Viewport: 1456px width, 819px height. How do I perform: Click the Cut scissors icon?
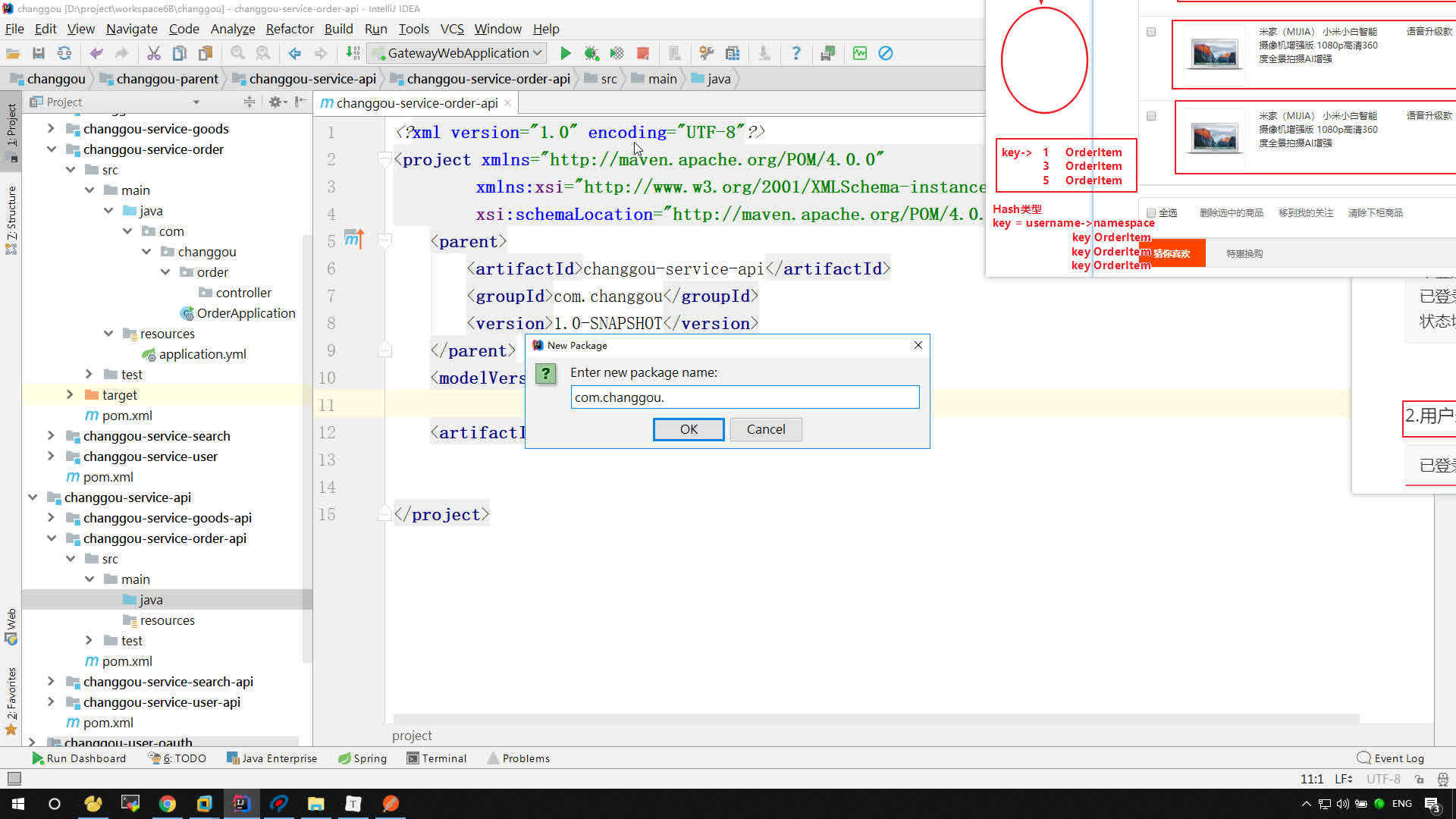point(154,53)
